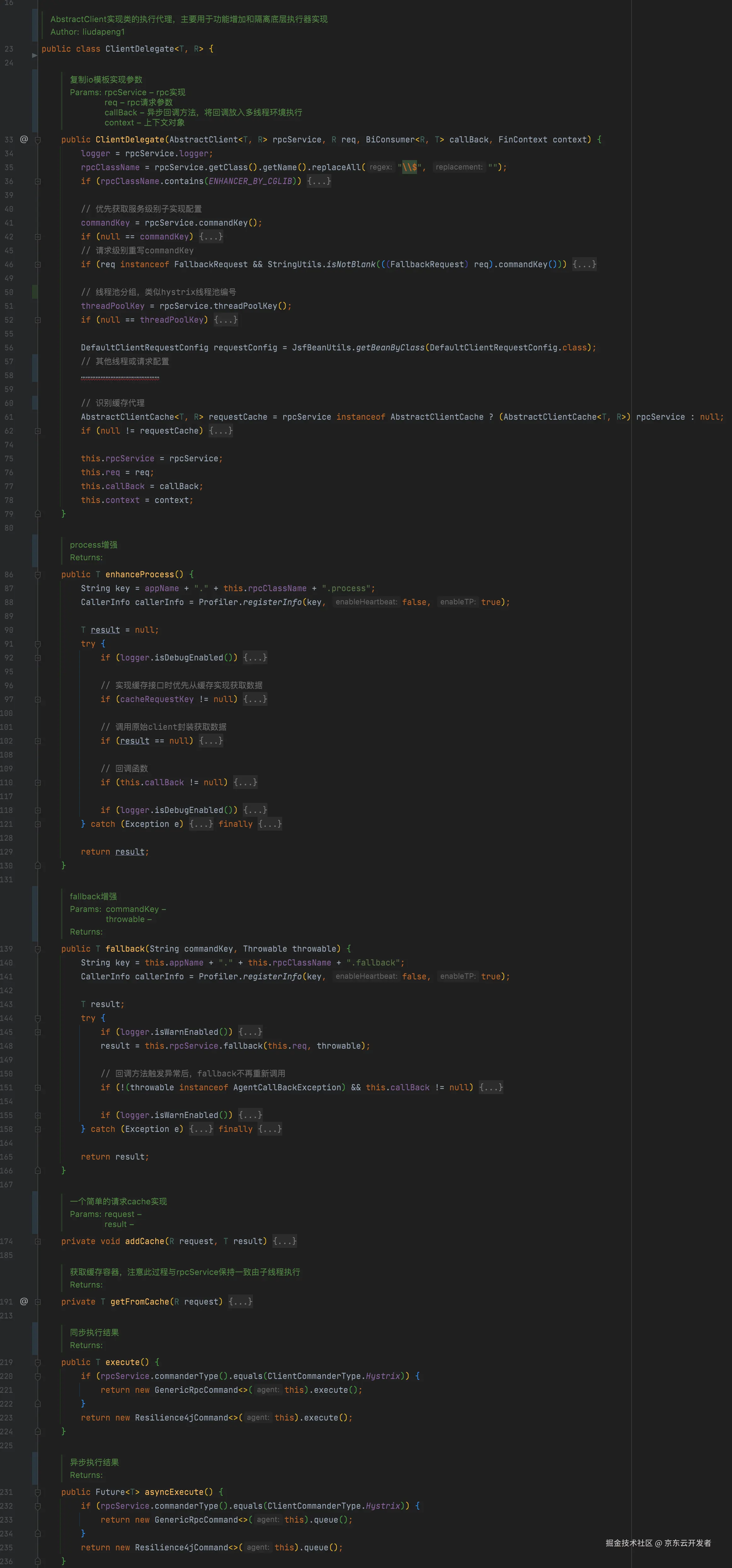Click the green change marker at line 50

point(35,292)
